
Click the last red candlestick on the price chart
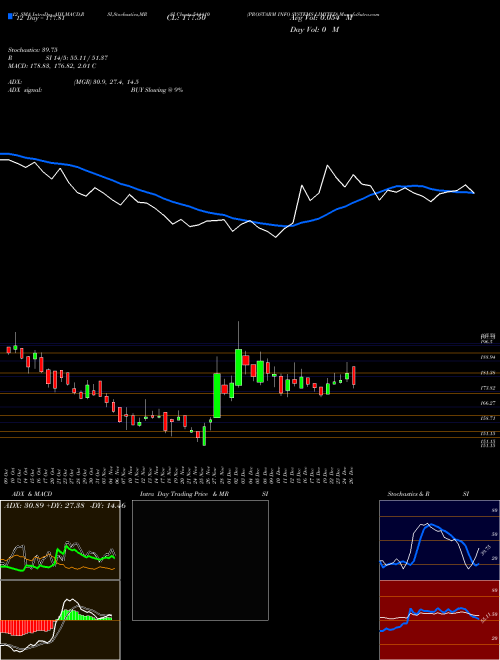click(354, 375)
